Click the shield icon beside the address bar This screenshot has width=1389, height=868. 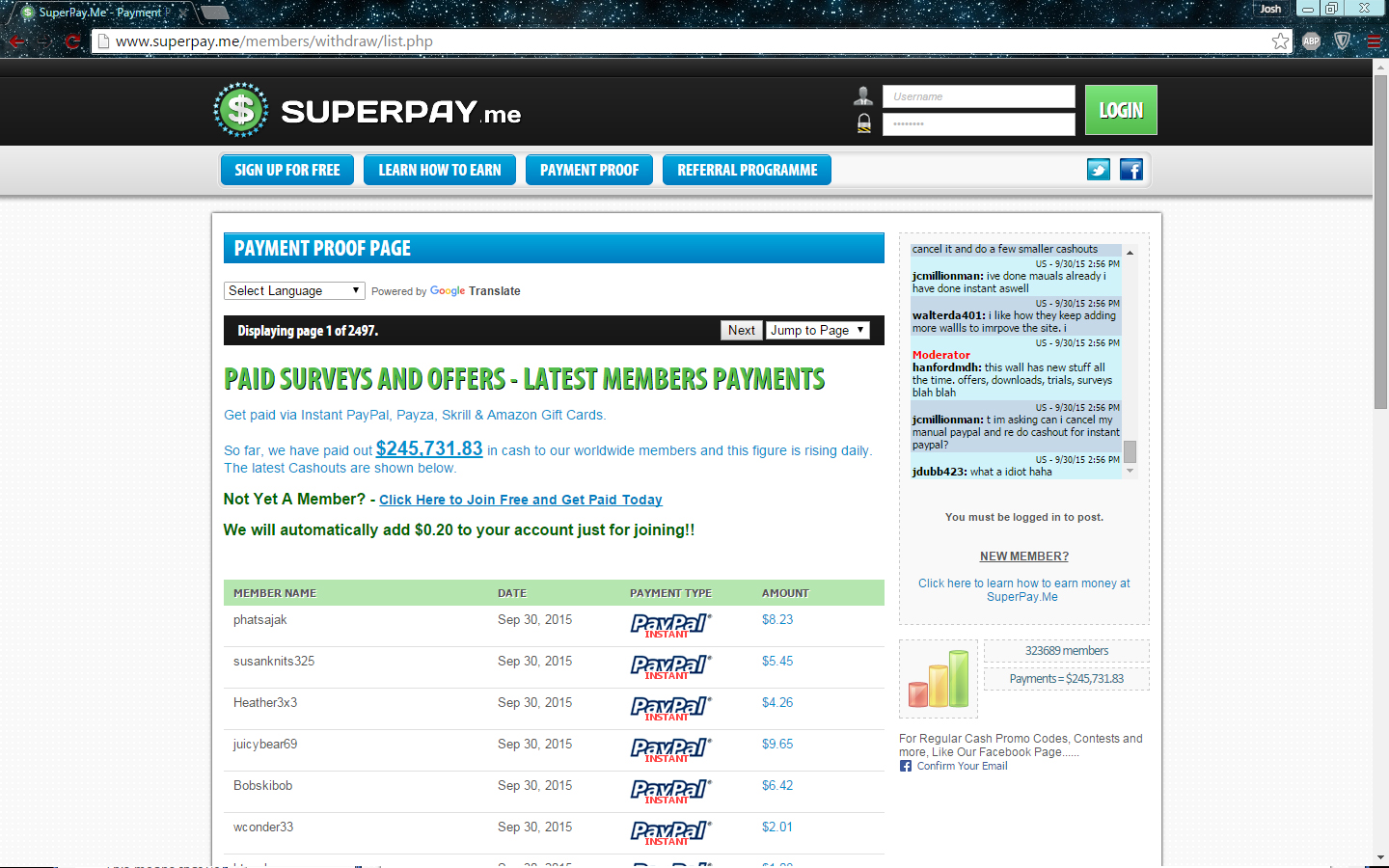tap(1342, 41)
